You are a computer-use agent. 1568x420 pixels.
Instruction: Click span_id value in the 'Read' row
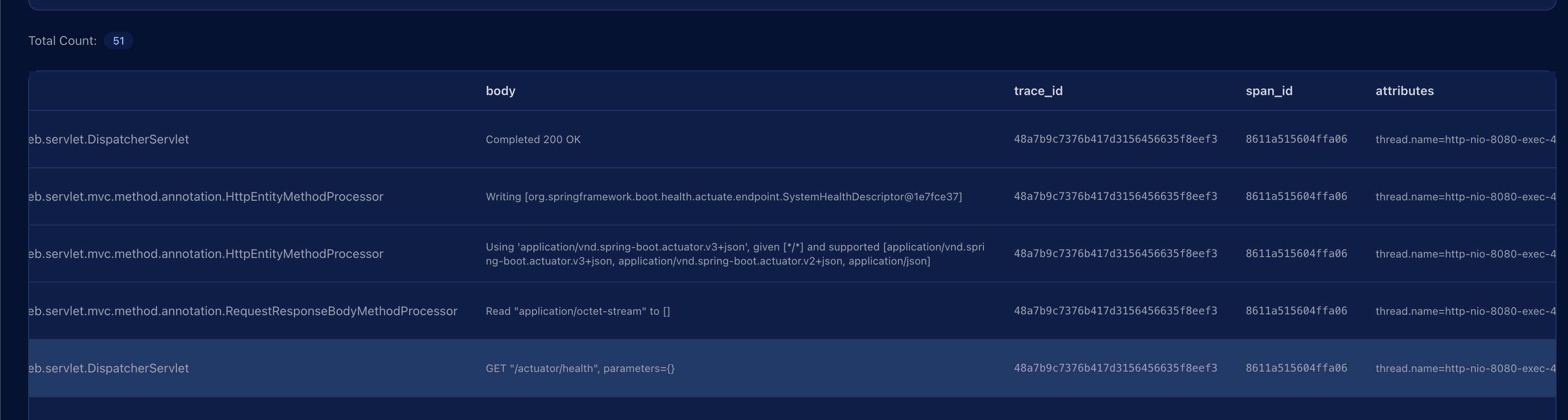pyautogui.click(x=1296, y=311)
